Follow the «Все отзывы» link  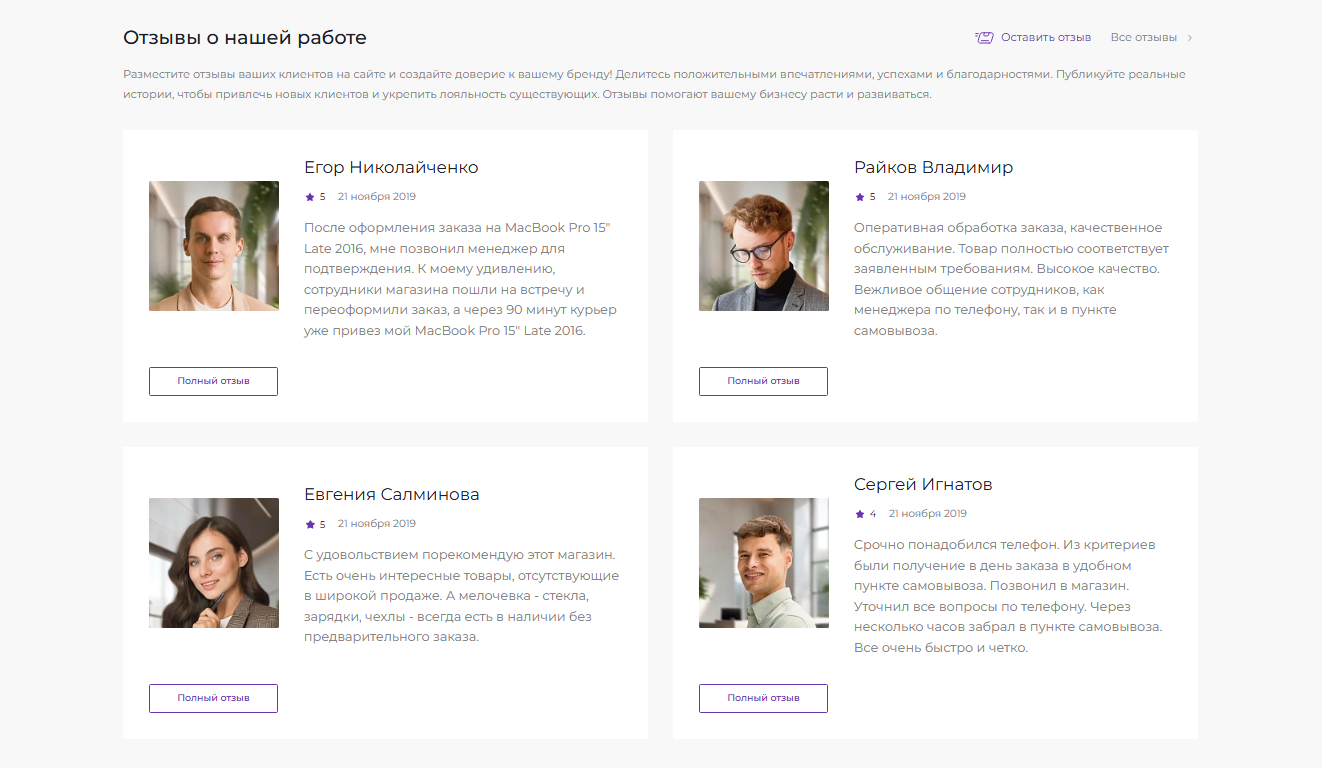point(1143,36)
